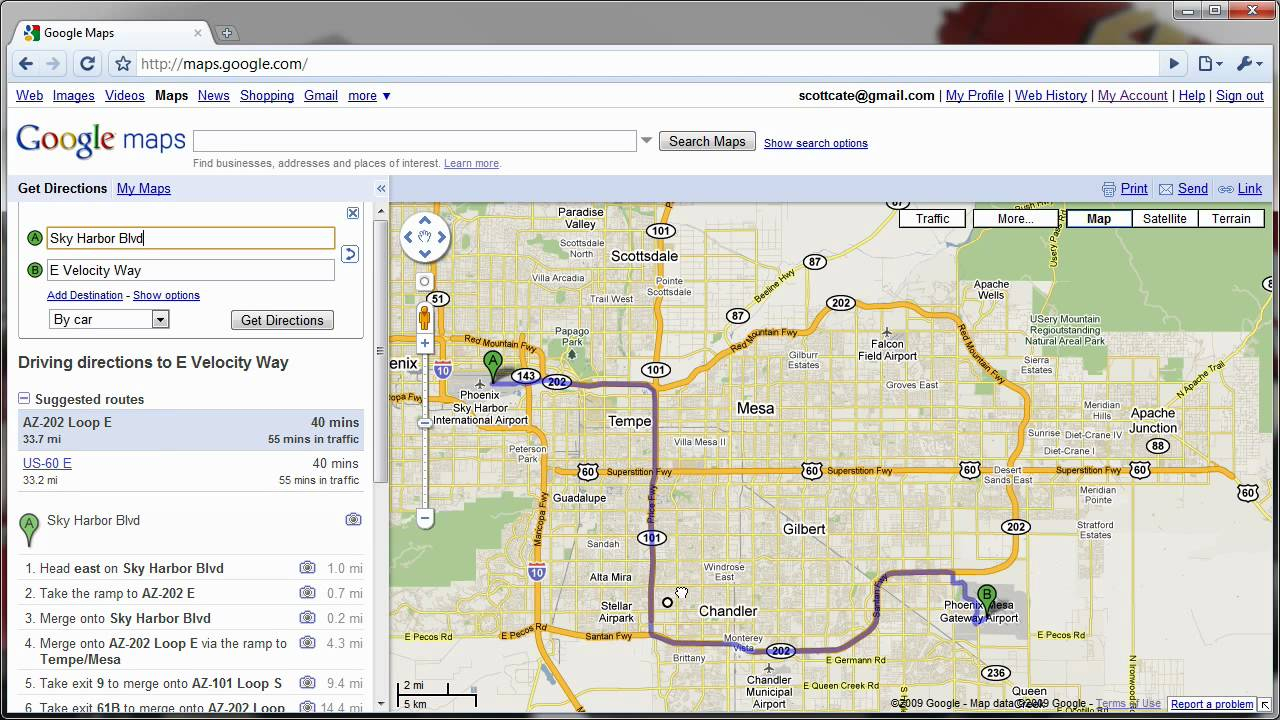The height and width of the screenshot is (720, 1280).
Task: Open the Chrome wrench settings menu
Action: (x=1250, y=64)
